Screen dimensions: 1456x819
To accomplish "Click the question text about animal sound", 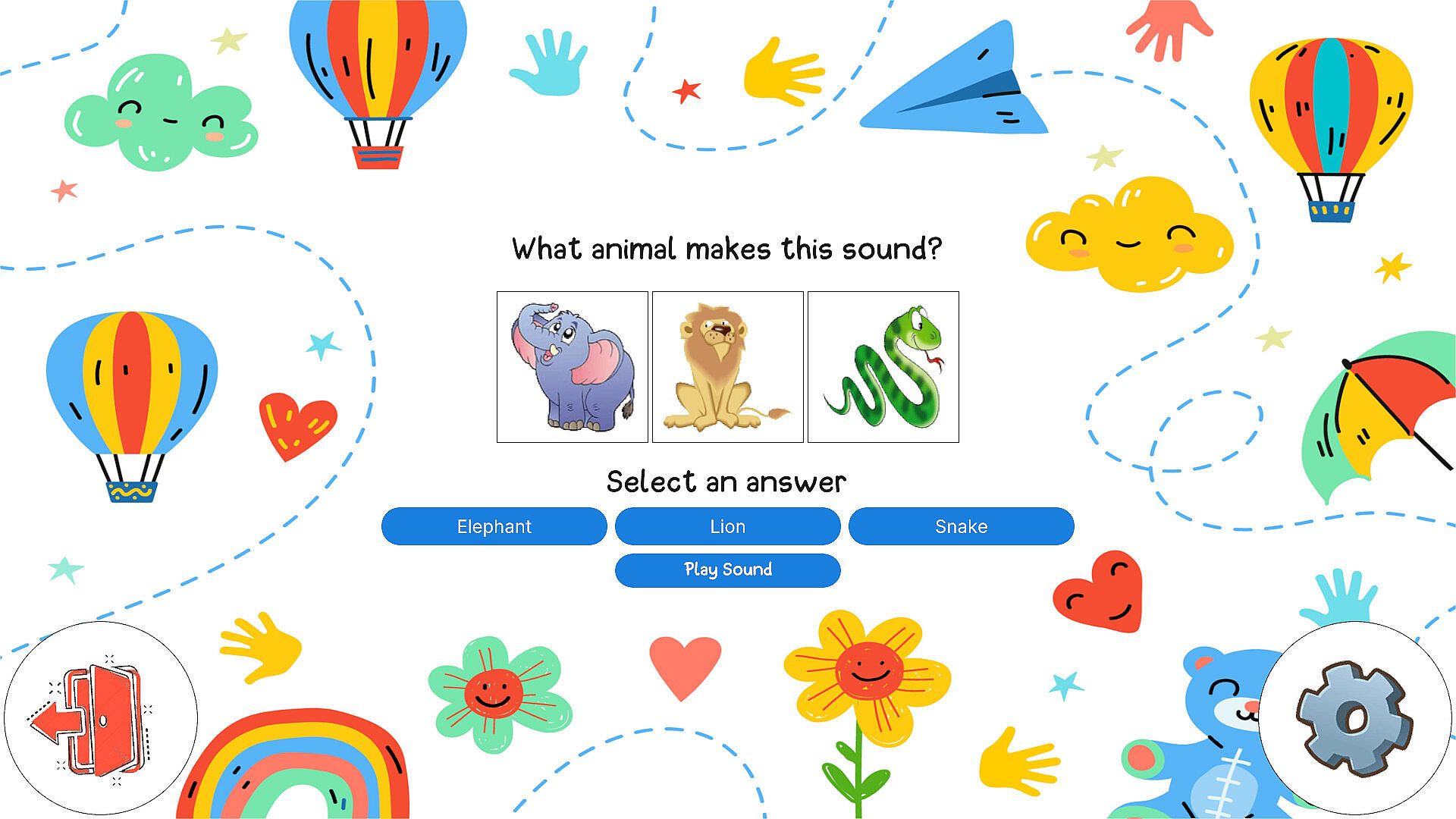I will [x=727, y=249].
